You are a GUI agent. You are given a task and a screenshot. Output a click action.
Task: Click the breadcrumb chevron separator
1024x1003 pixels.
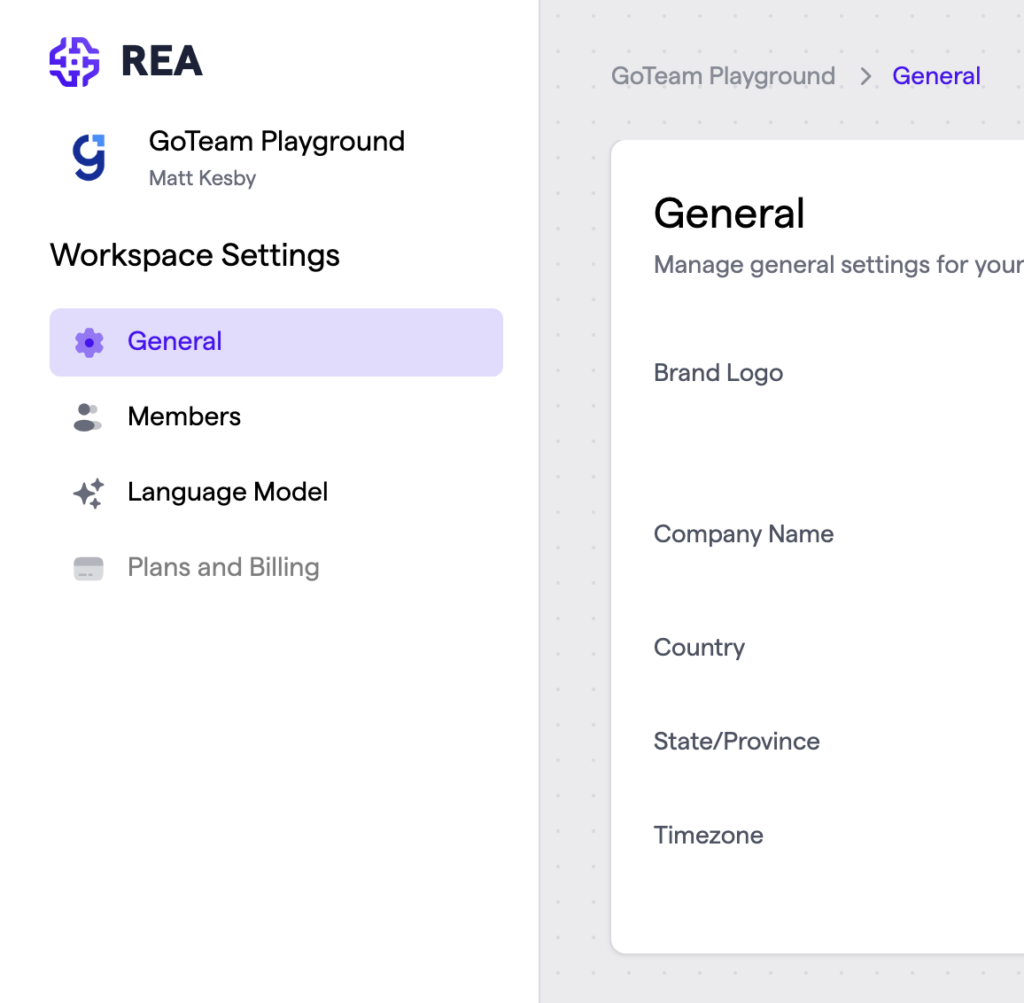click(866, 76)
